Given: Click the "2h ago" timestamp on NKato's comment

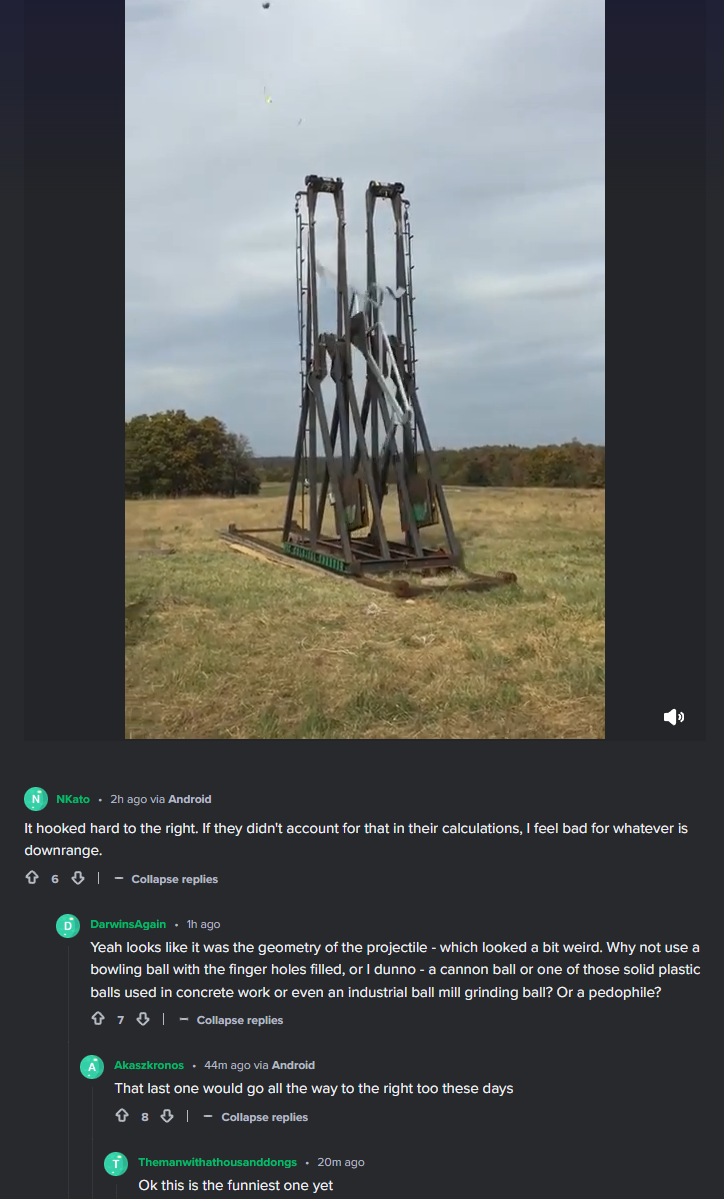Looking at the screenshot, I should (128, 799).
